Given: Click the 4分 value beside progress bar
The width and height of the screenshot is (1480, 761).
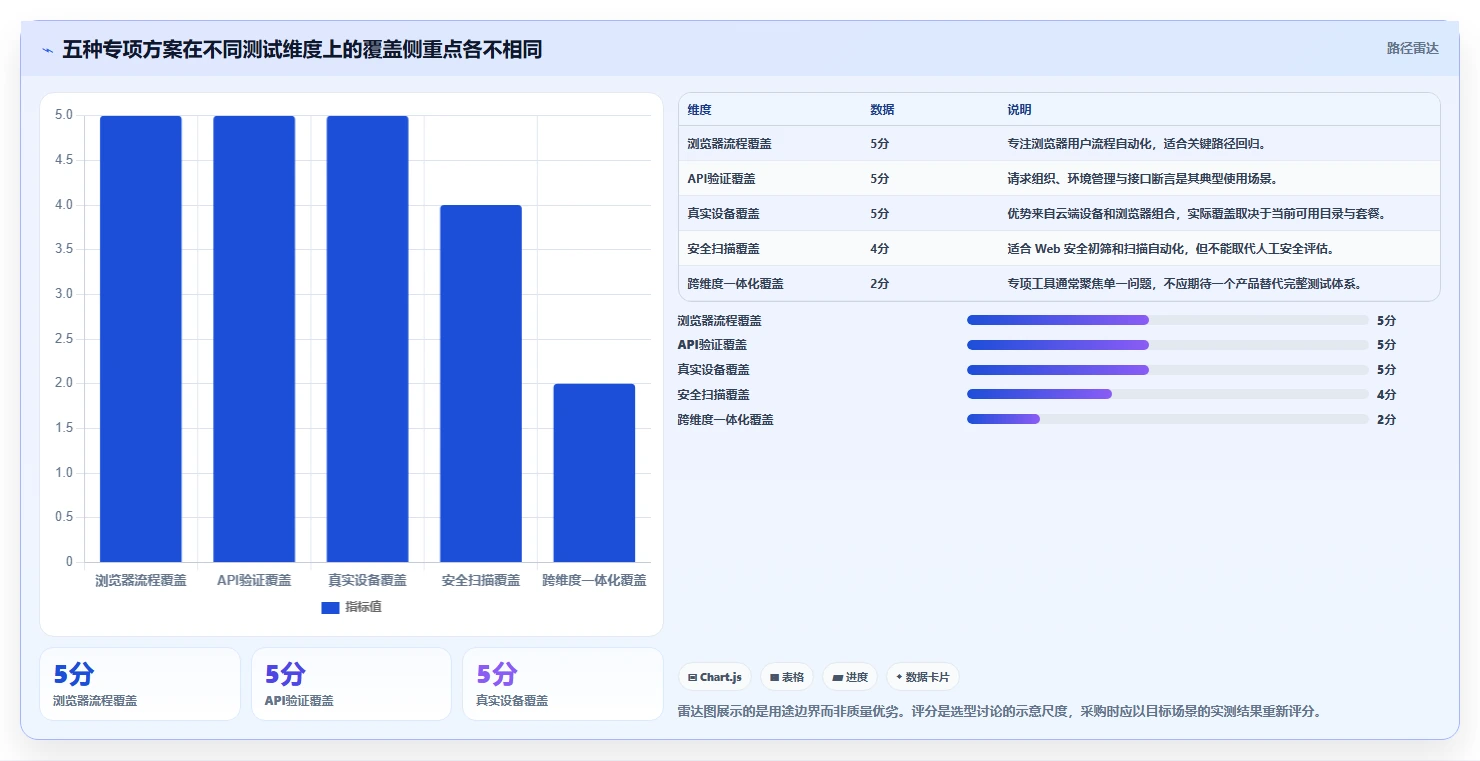Looking at the screenshot, I should (1386, 395).
